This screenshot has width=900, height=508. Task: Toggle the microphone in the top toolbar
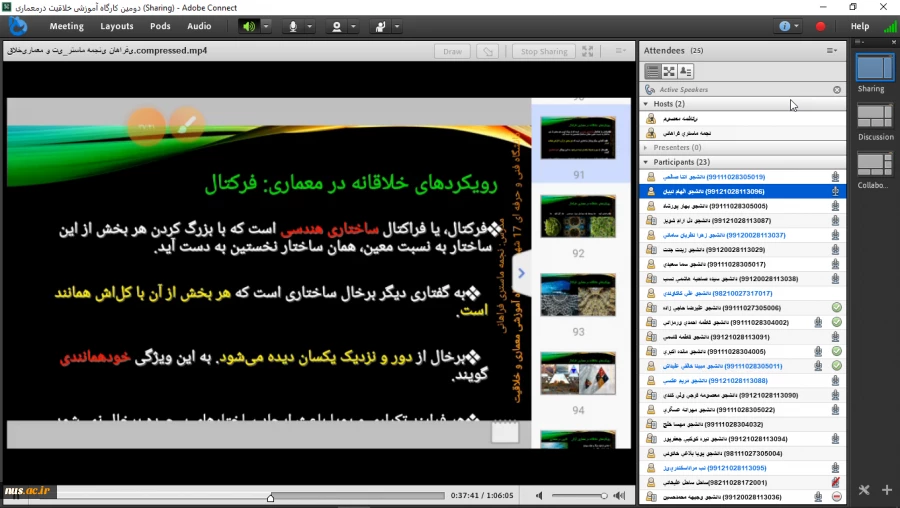click(293, 26)
